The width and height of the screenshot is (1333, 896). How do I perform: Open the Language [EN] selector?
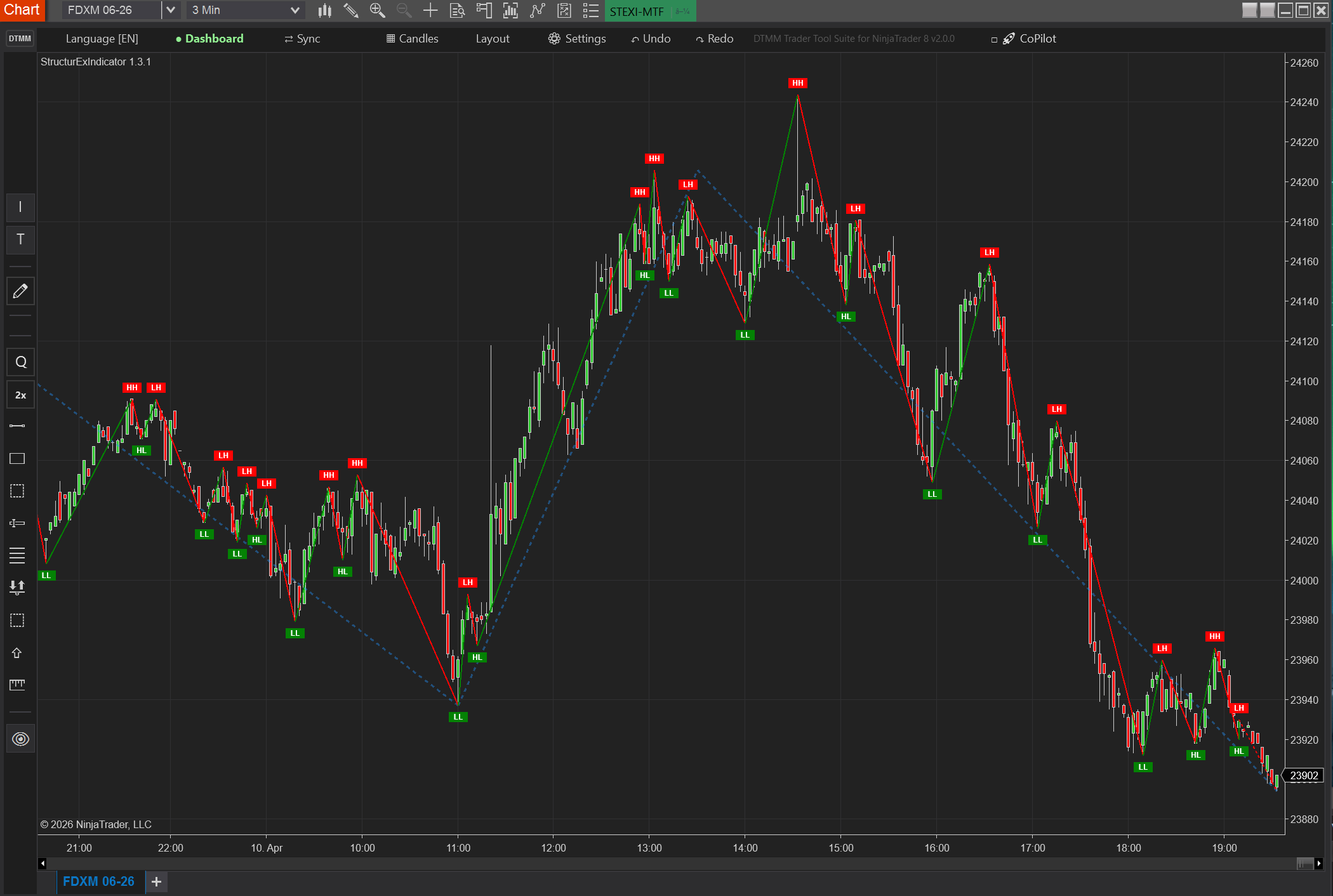102,39
